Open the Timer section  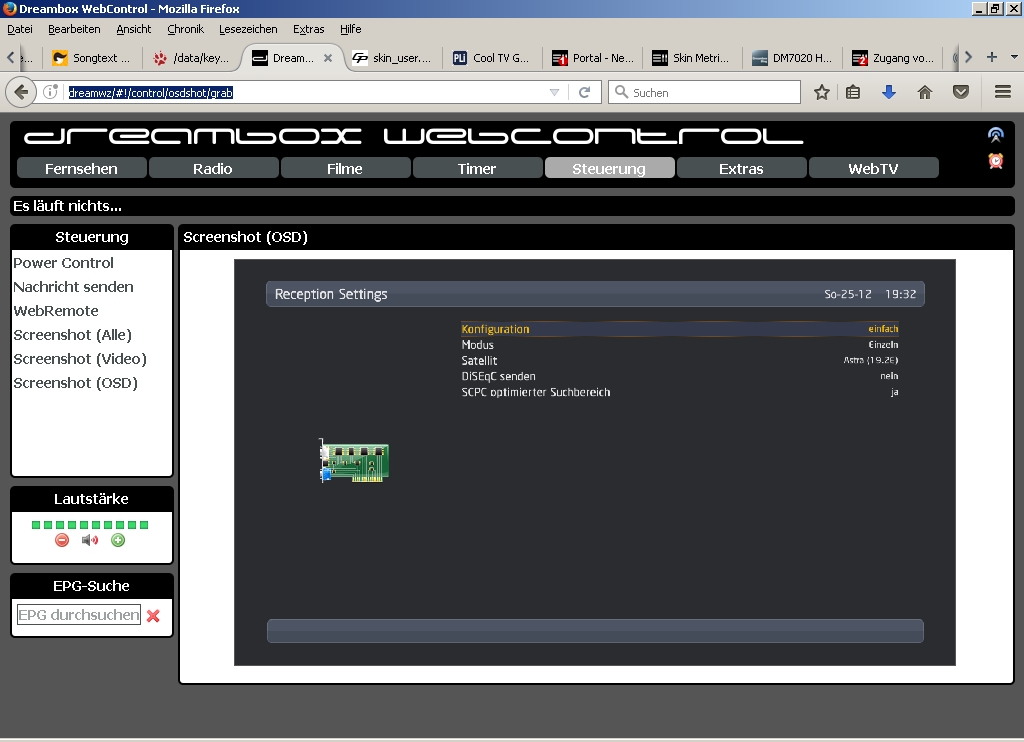pyautogui.click(x=477, y=169)
